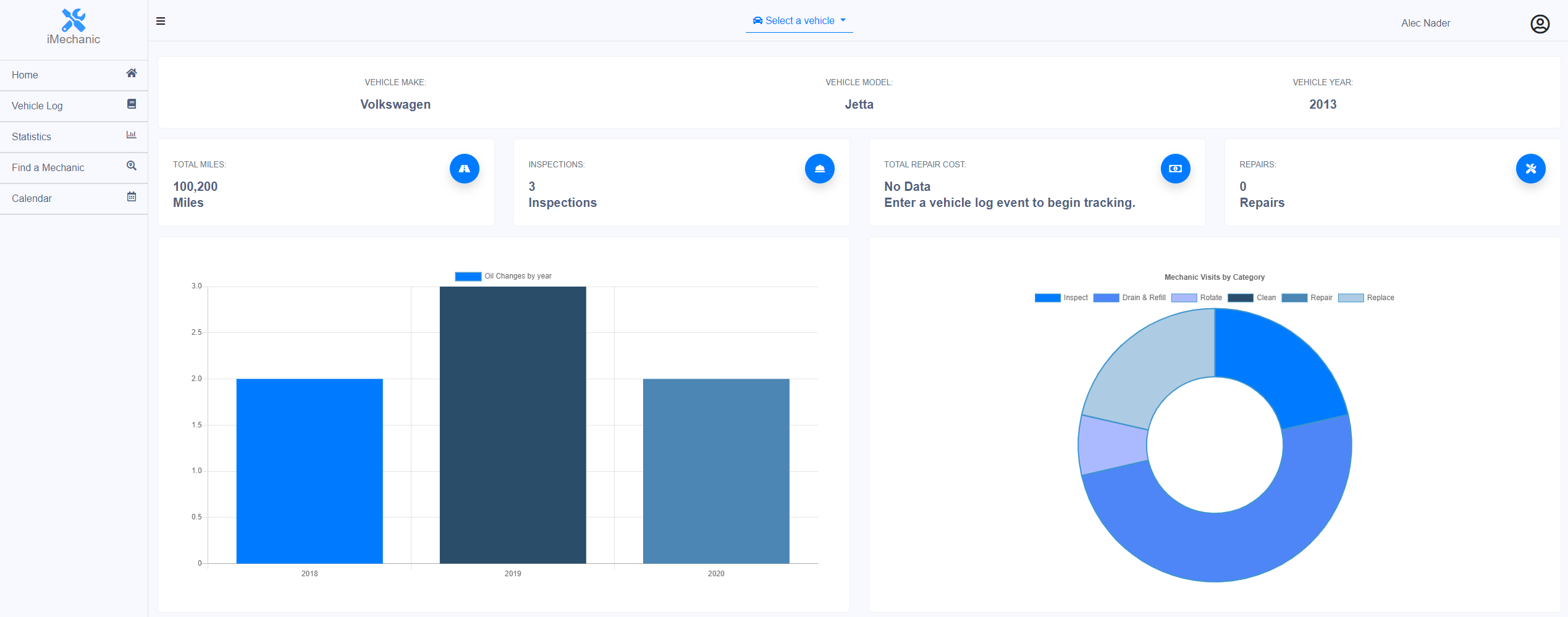The height and width of the screenshot is (617, 1568).
Task: Click the No Data repair cost message
Action: click(x=1010, y=195)
